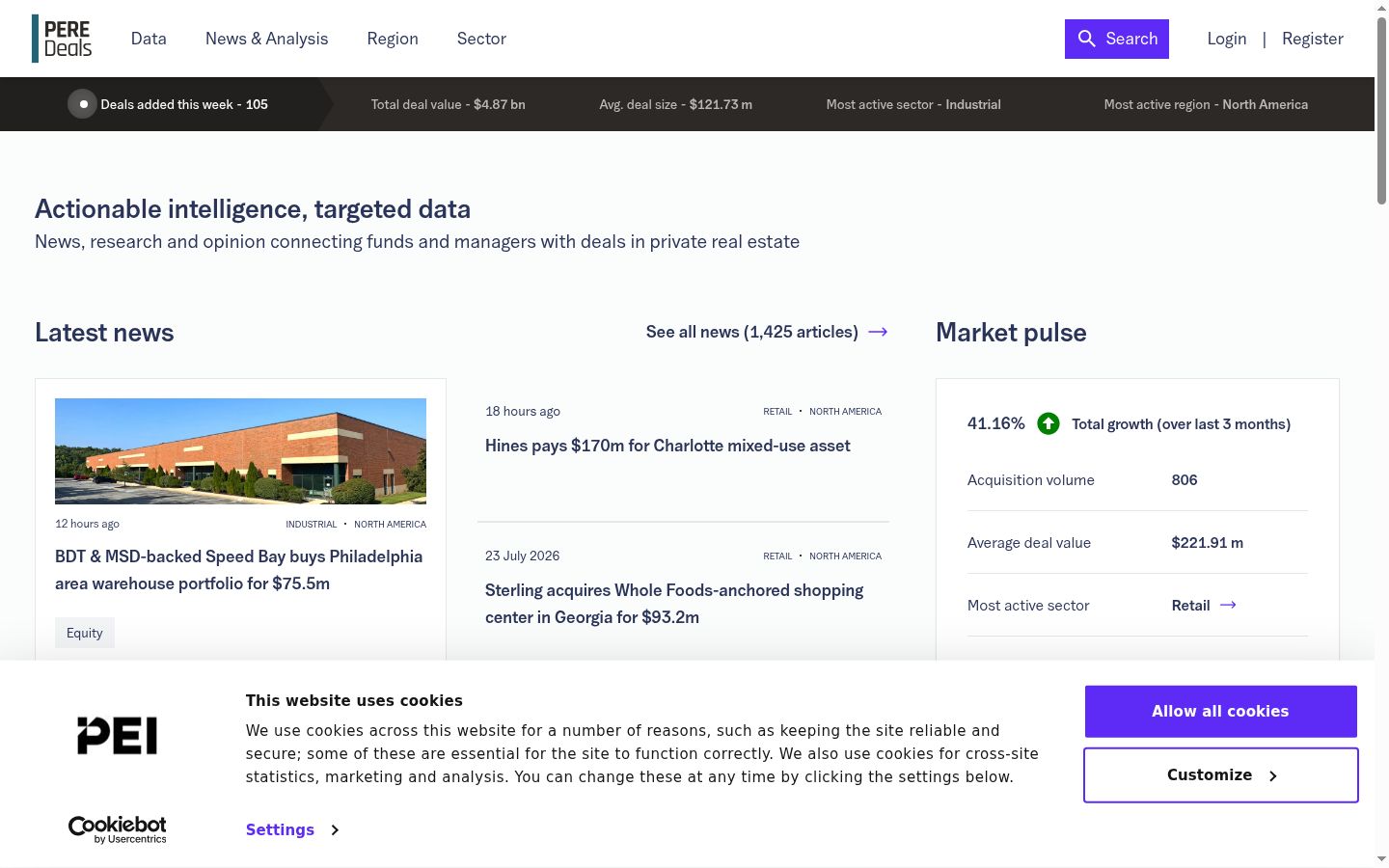Click the INDUSTRIAL tag on warehouse article
1389x868 pixels.
coord(312,525)
